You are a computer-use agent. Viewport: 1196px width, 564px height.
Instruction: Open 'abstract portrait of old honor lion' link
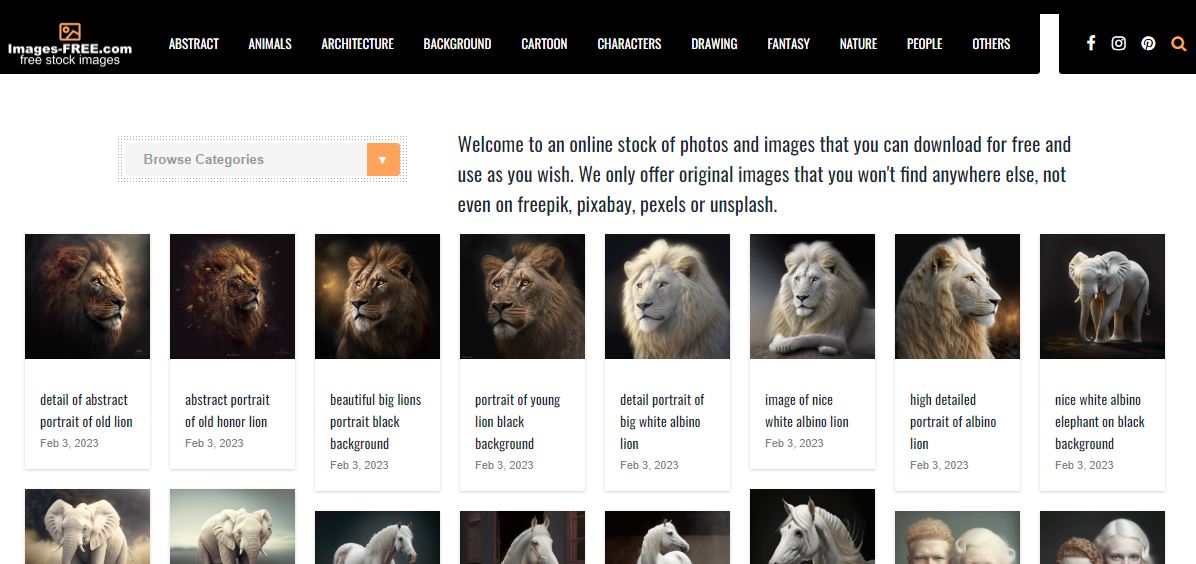tap(227, 411)
